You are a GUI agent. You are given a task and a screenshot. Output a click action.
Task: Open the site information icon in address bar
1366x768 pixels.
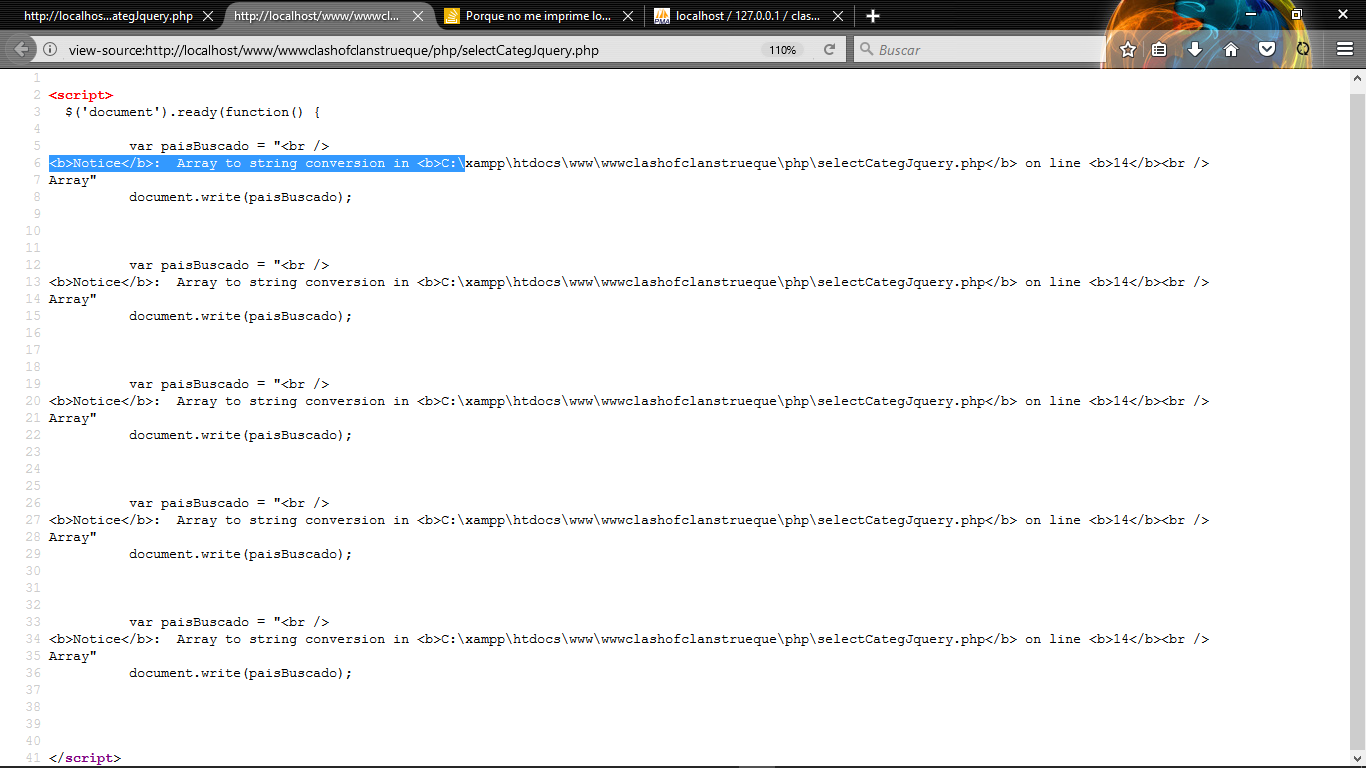click(49, 50)
